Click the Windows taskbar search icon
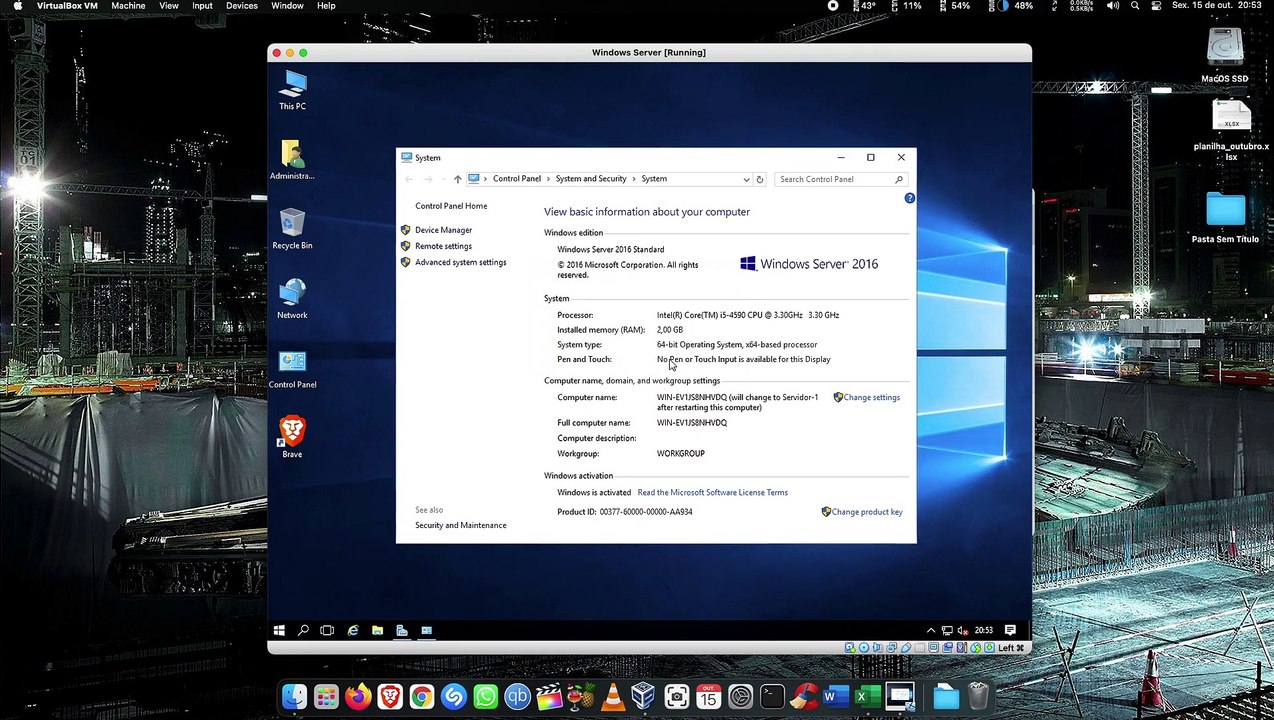The height and width of the screenshot is (720, 1274). pyautogui.click(x=303, y=630)
